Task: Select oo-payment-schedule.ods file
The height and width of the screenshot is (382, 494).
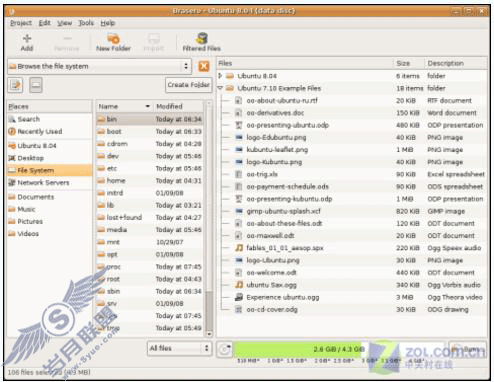Action: click(x=287, y=186)
